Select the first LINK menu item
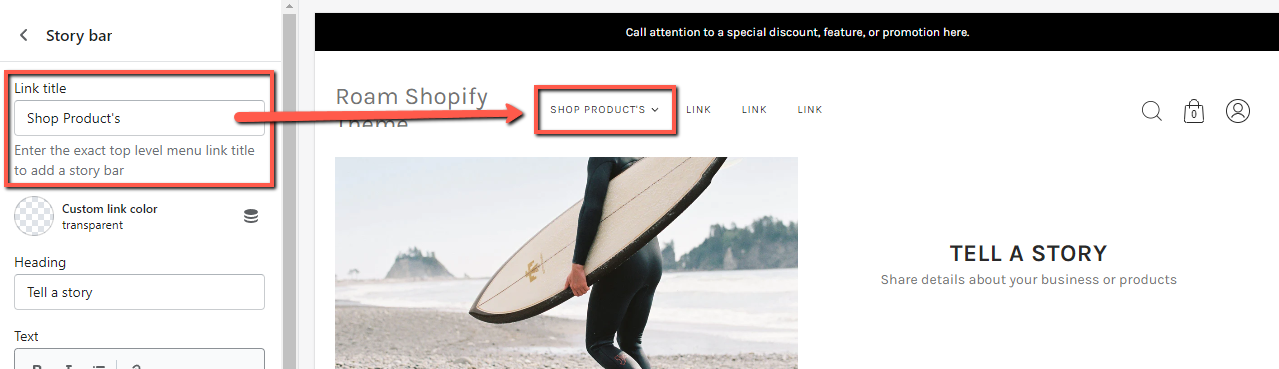This screenshot has height=369, width=1279. point(699,110)
